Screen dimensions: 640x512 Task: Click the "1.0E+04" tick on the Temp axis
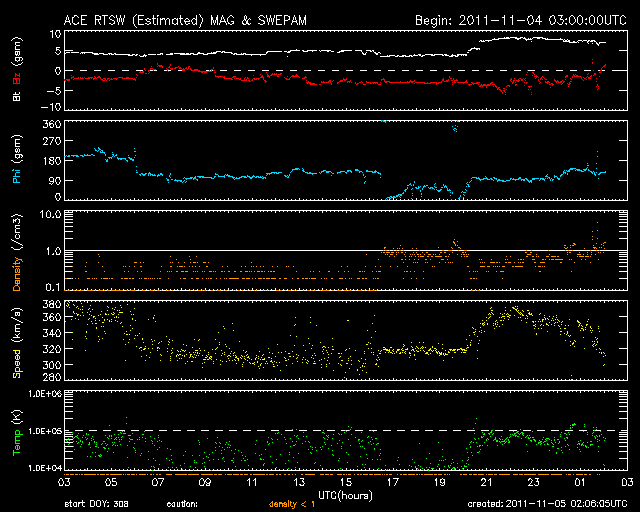click(x=45, y=468)
